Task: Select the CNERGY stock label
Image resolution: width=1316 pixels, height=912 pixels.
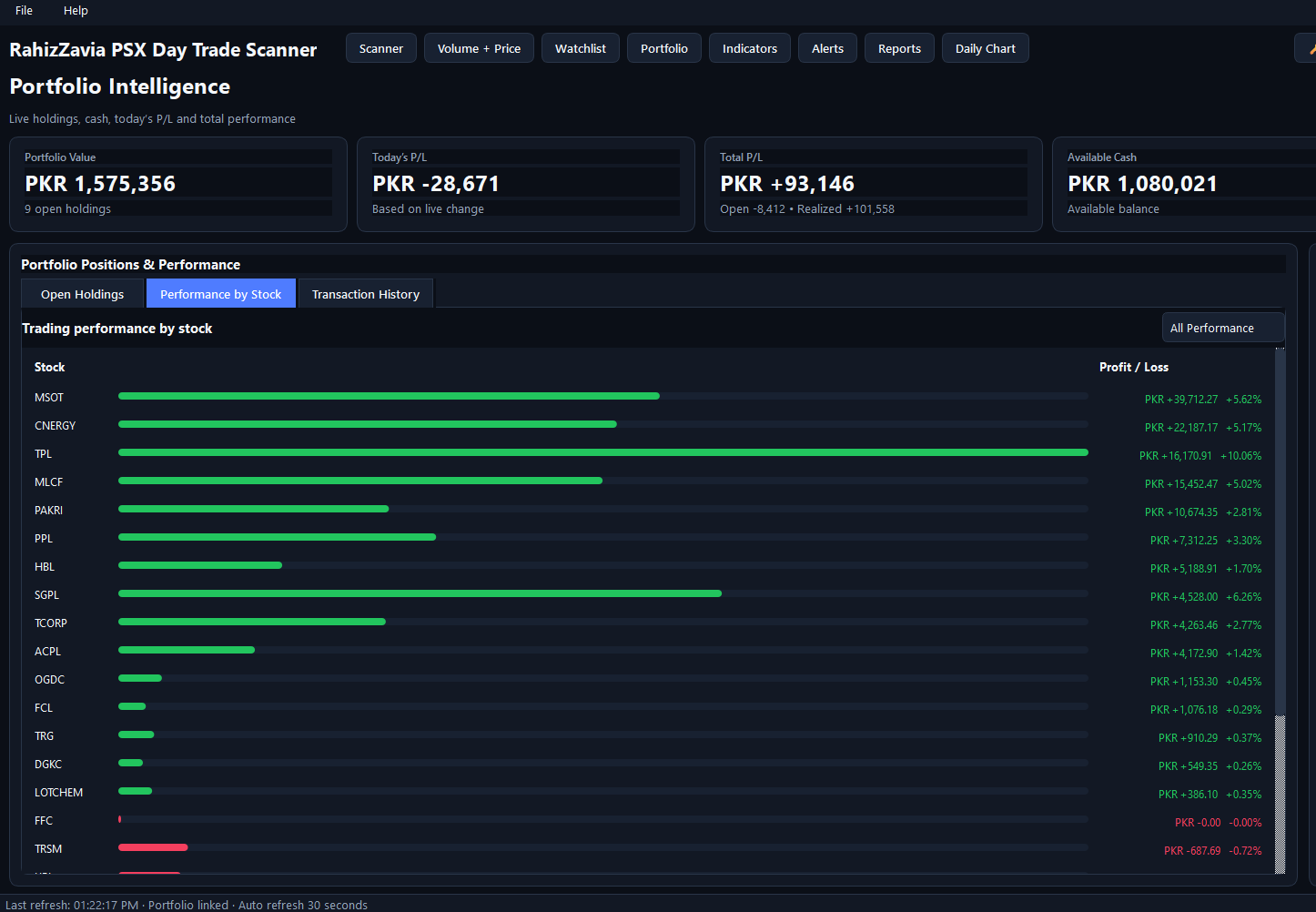Action: pos(55,426)
